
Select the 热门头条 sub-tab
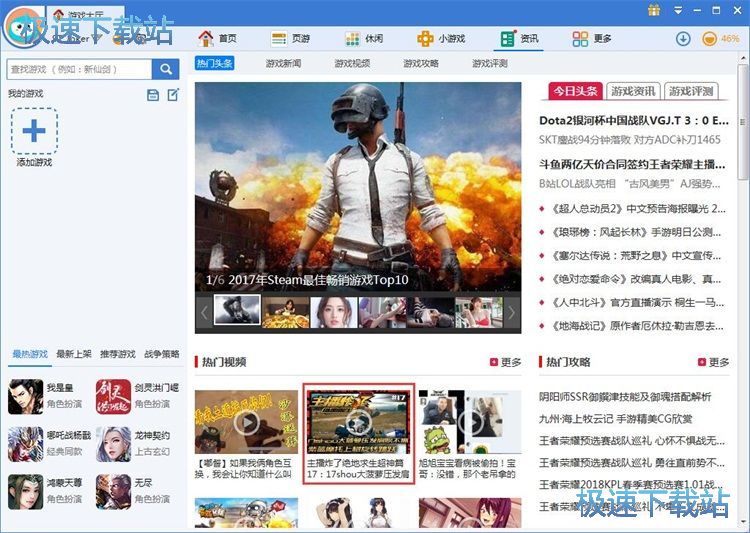coord(214,63)
